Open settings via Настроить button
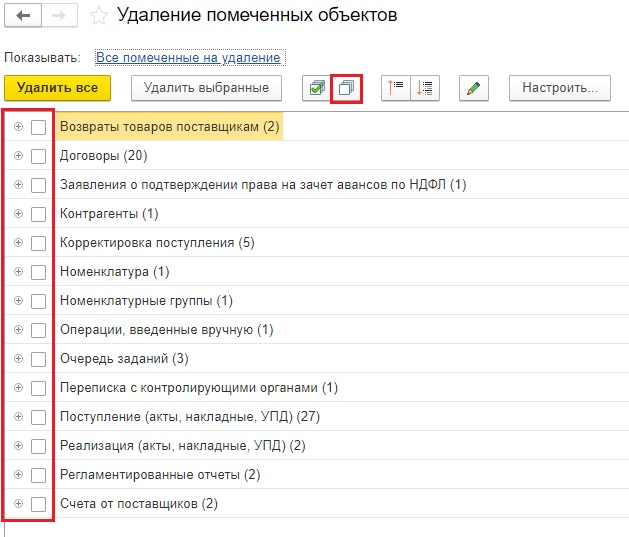 click(559, 88)
